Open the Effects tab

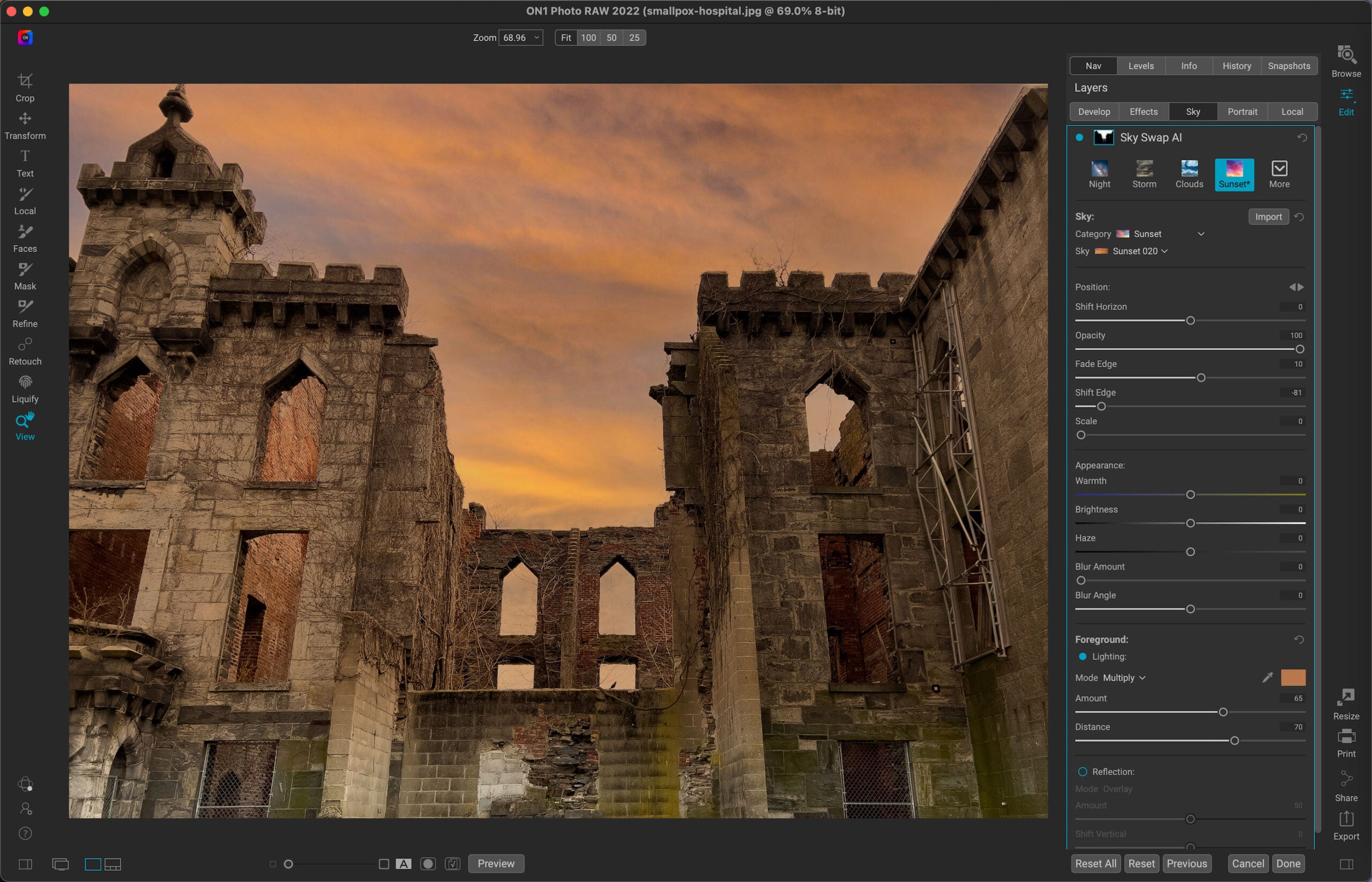[1143, 112]
